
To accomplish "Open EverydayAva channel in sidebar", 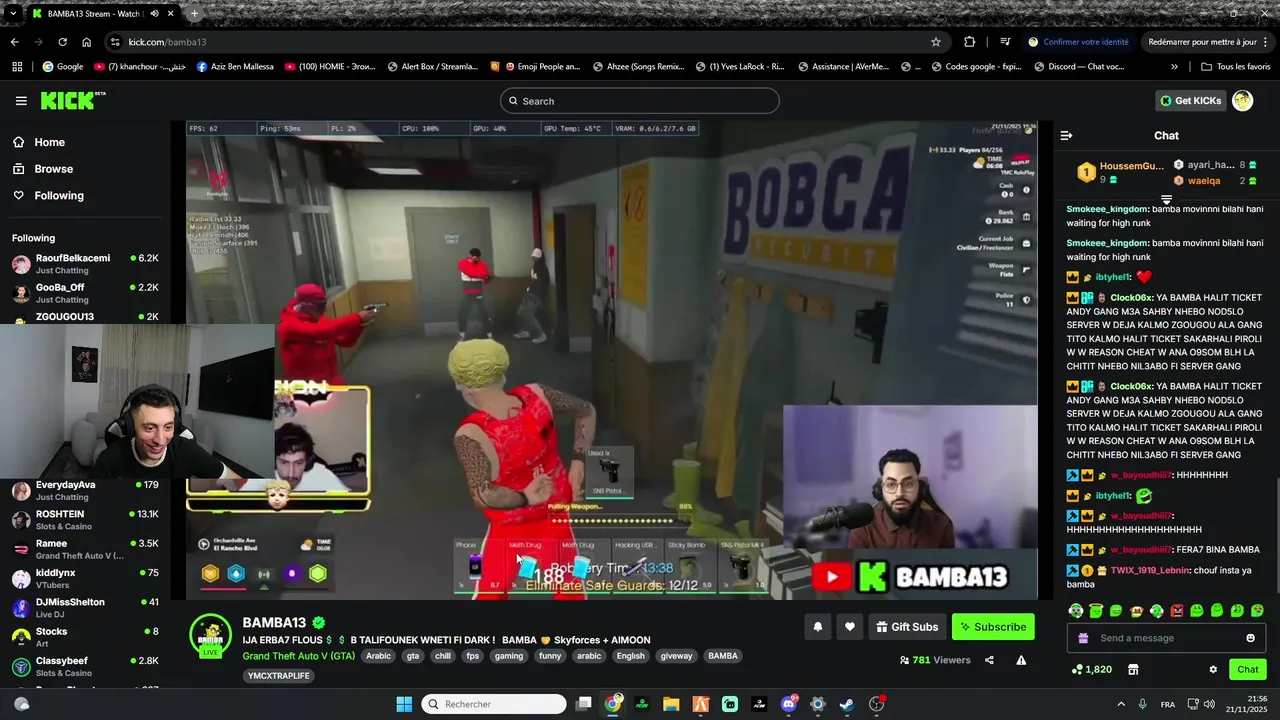I will coord(85,490).
